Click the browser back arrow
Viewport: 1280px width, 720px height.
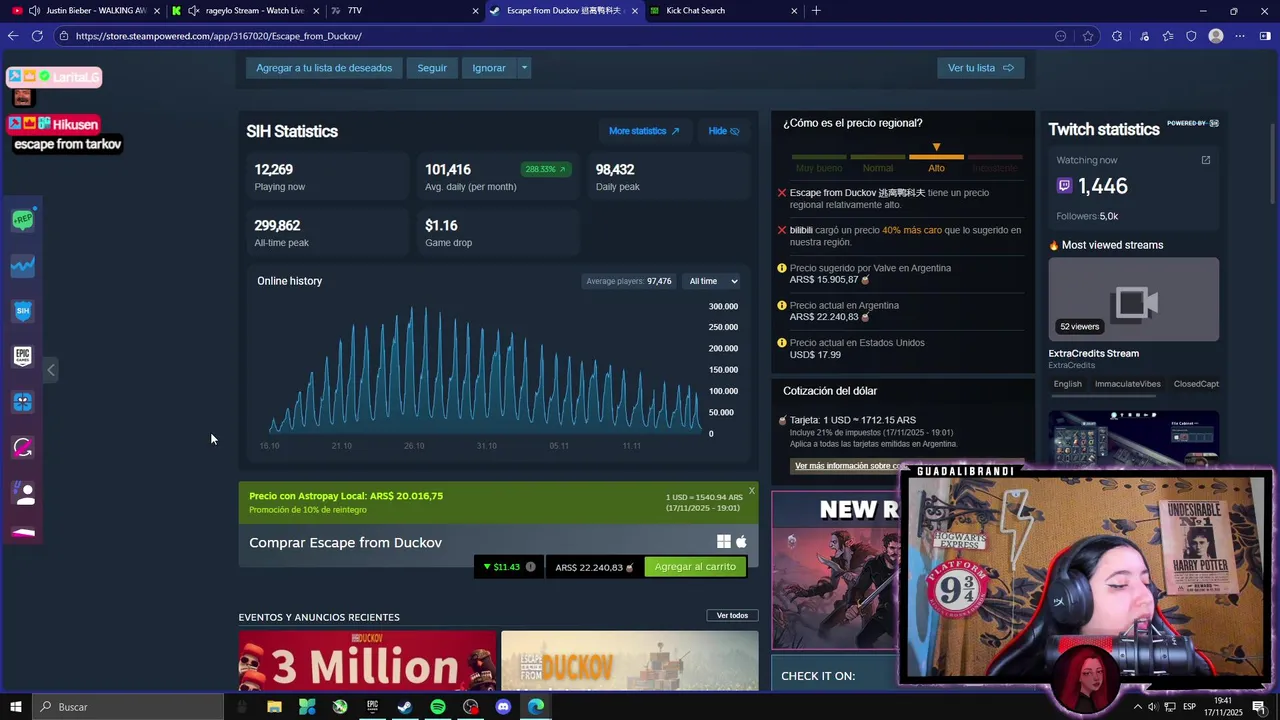[x=13, y=36]
